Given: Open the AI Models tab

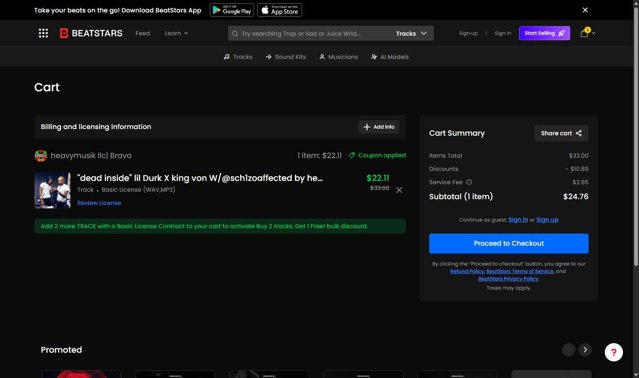Looking at the screenshot, I should point(390,57).
